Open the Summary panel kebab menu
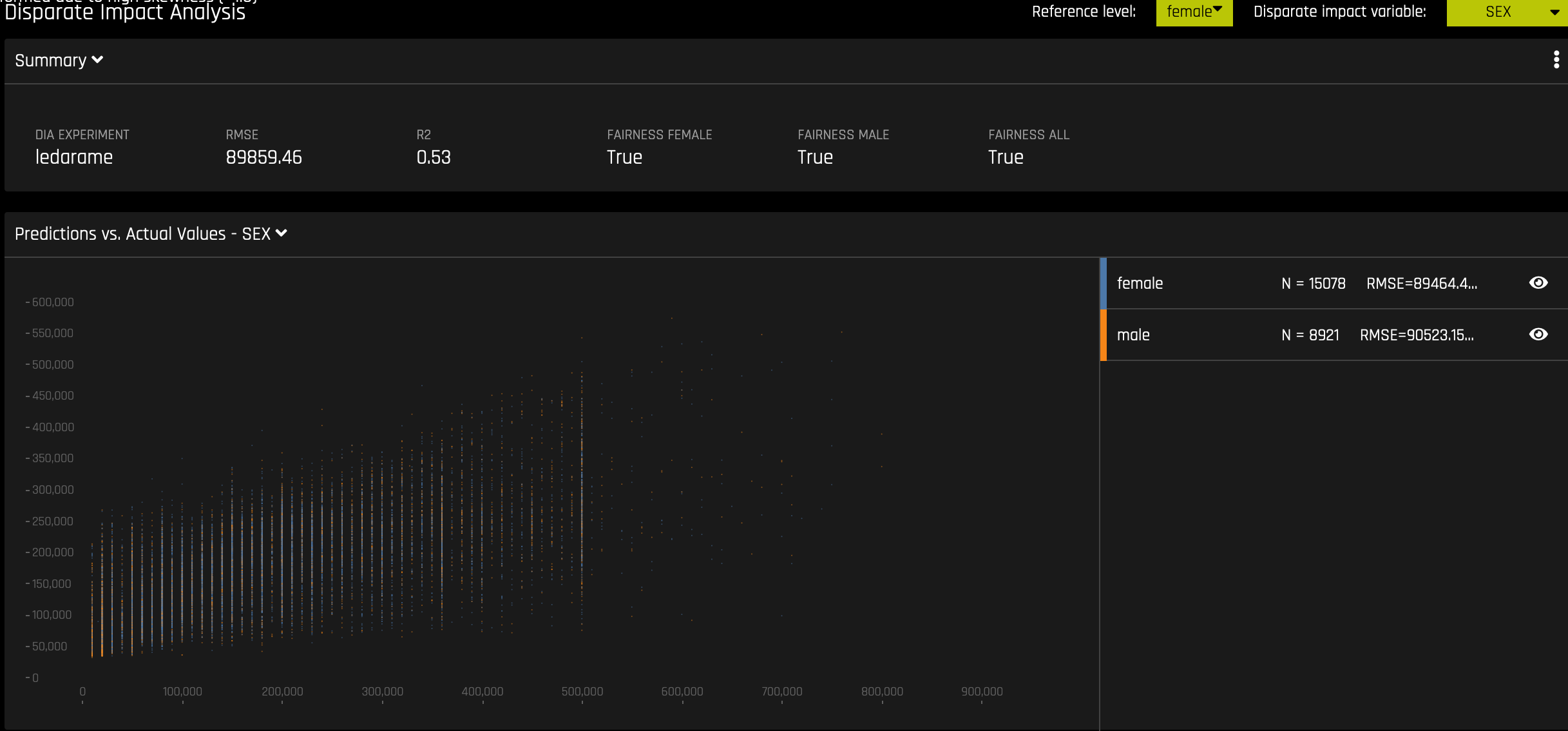 coord(1556,60)
